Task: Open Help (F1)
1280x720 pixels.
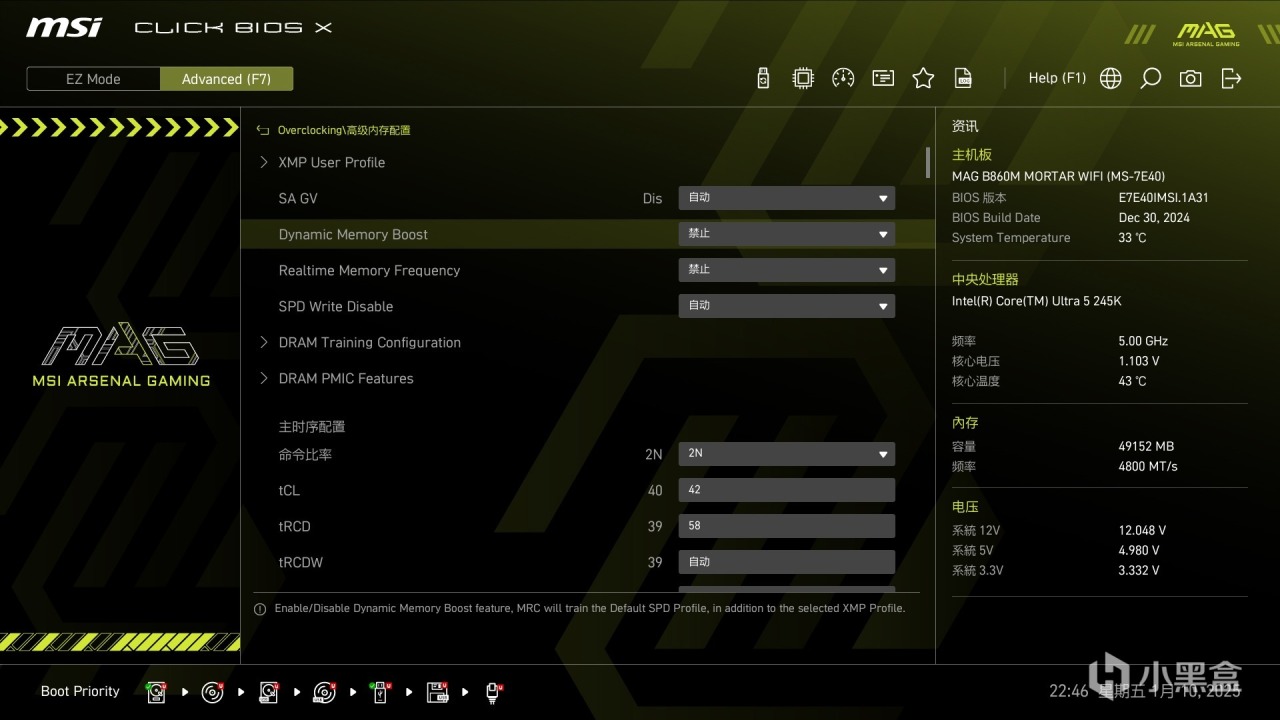Action: [1057, 78]
